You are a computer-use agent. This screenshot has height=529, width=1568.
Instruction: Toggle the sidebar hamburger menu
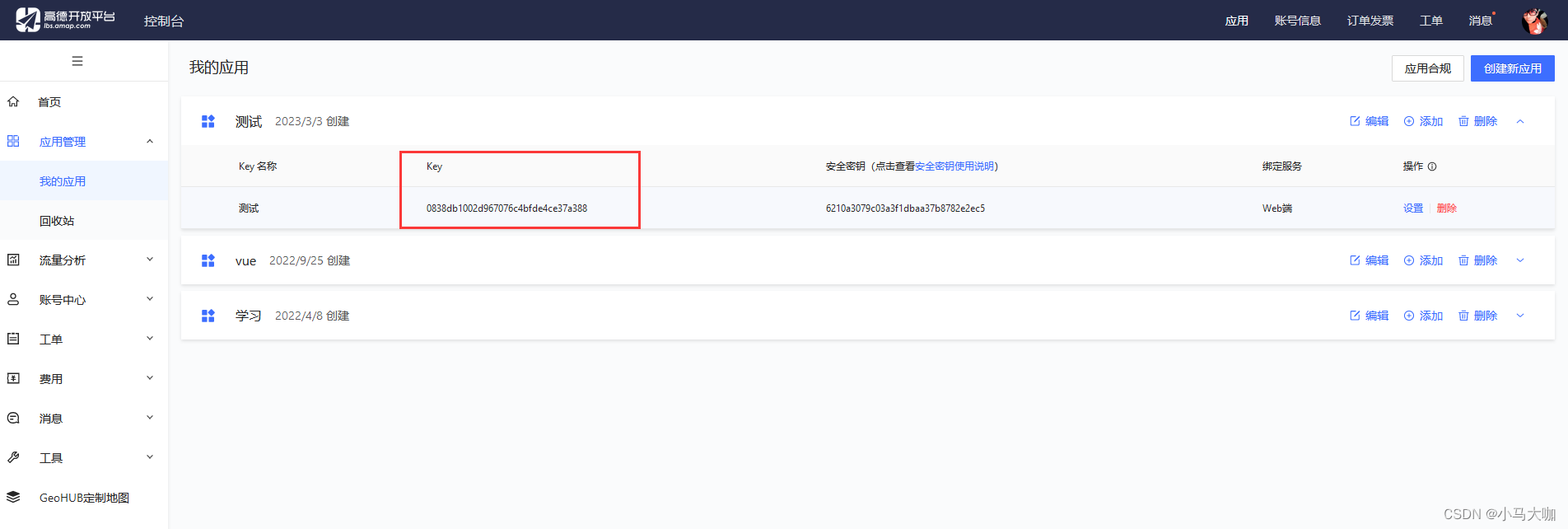pos(77,61)
